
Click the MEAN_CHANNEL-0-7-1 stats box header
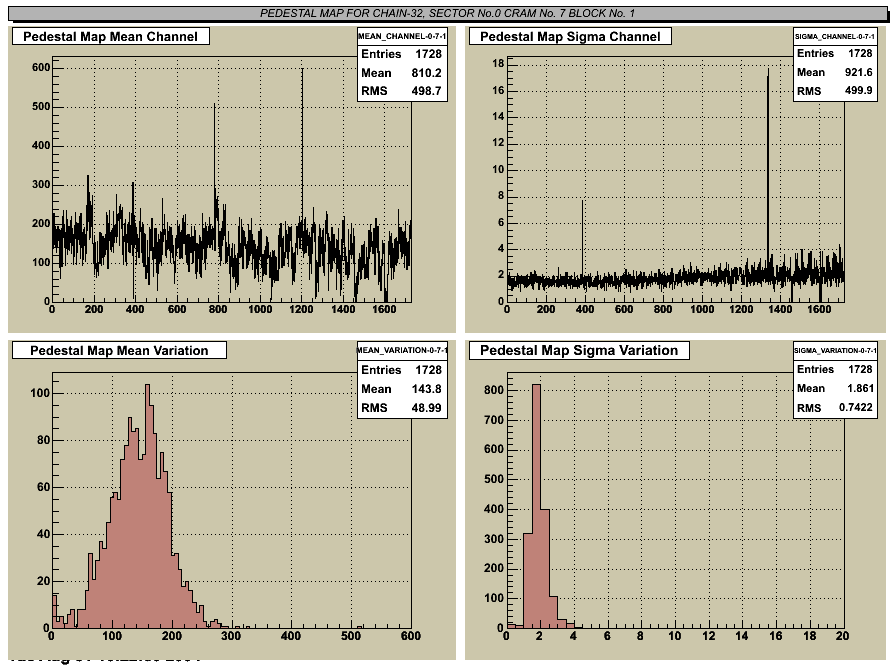[x=402, y=36]
